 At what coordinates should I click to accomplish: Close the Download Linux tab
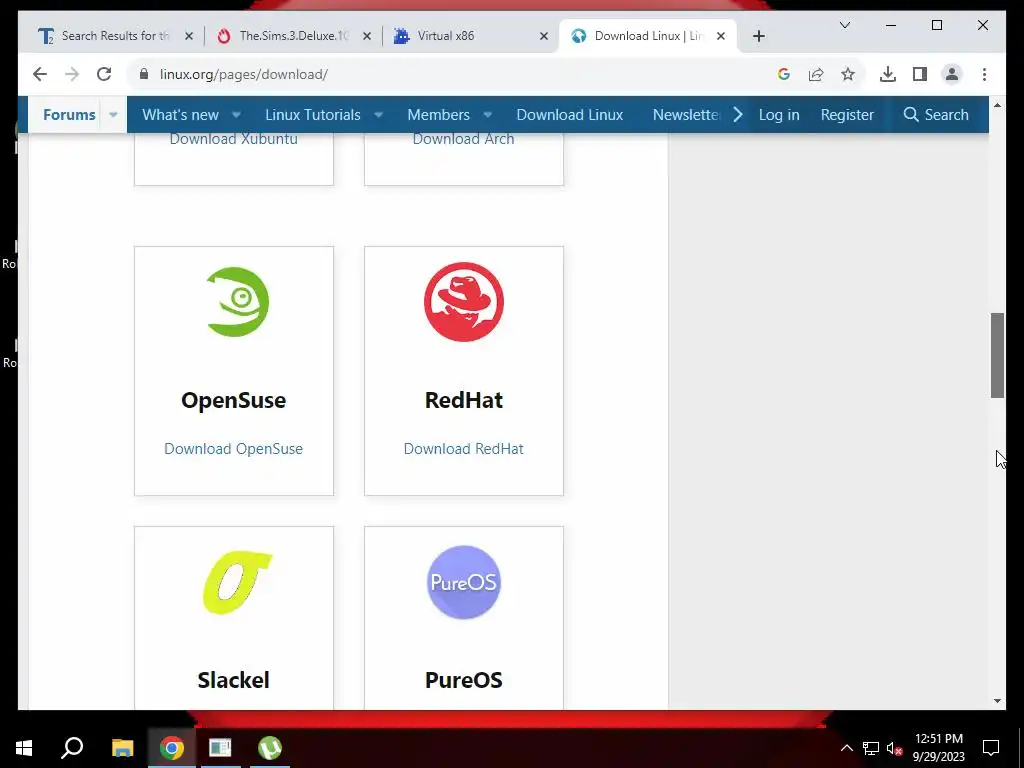721,36
